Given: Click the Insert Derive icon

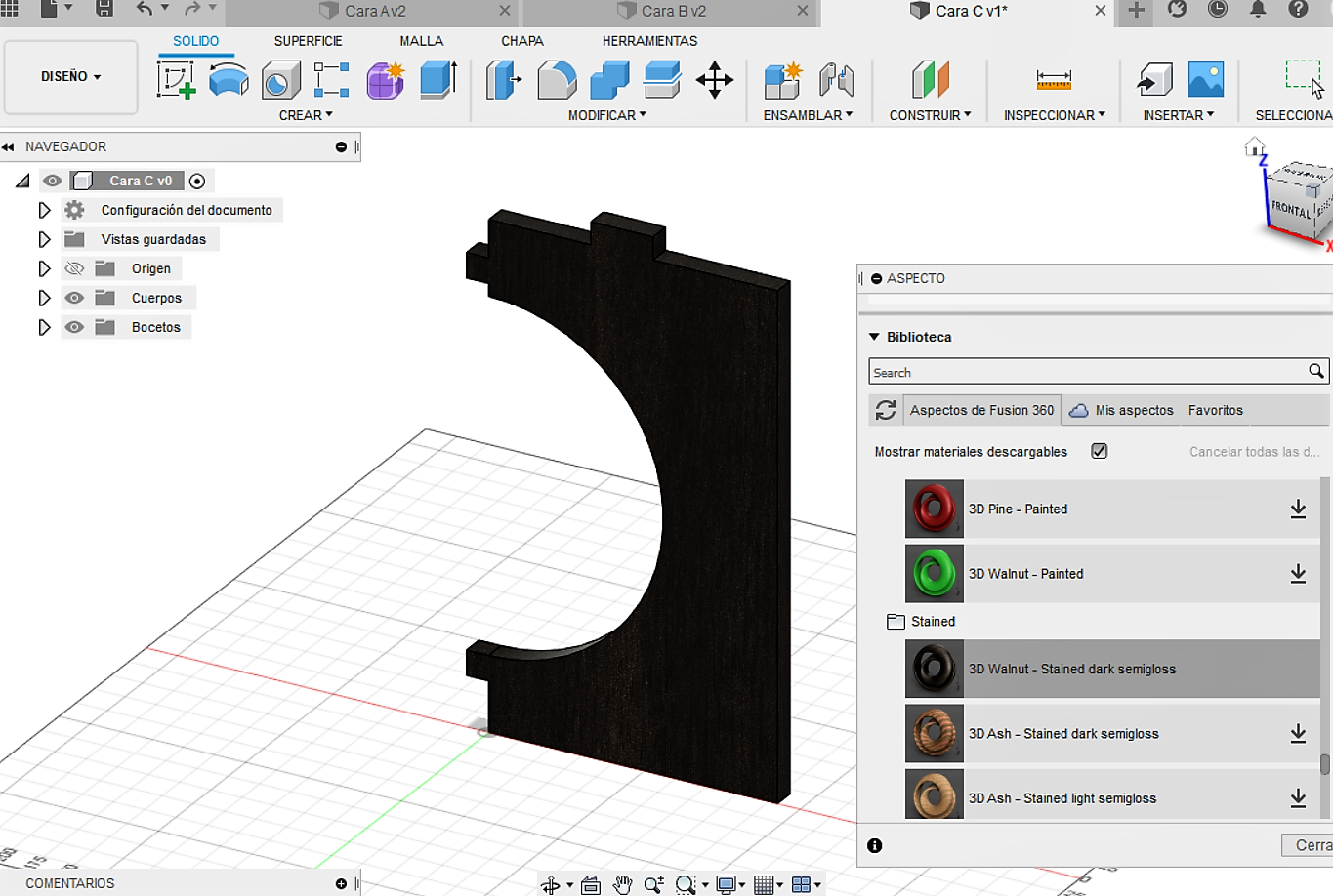Looking at the screenshot, I should pyautogui.click(x=1154, y=80).
